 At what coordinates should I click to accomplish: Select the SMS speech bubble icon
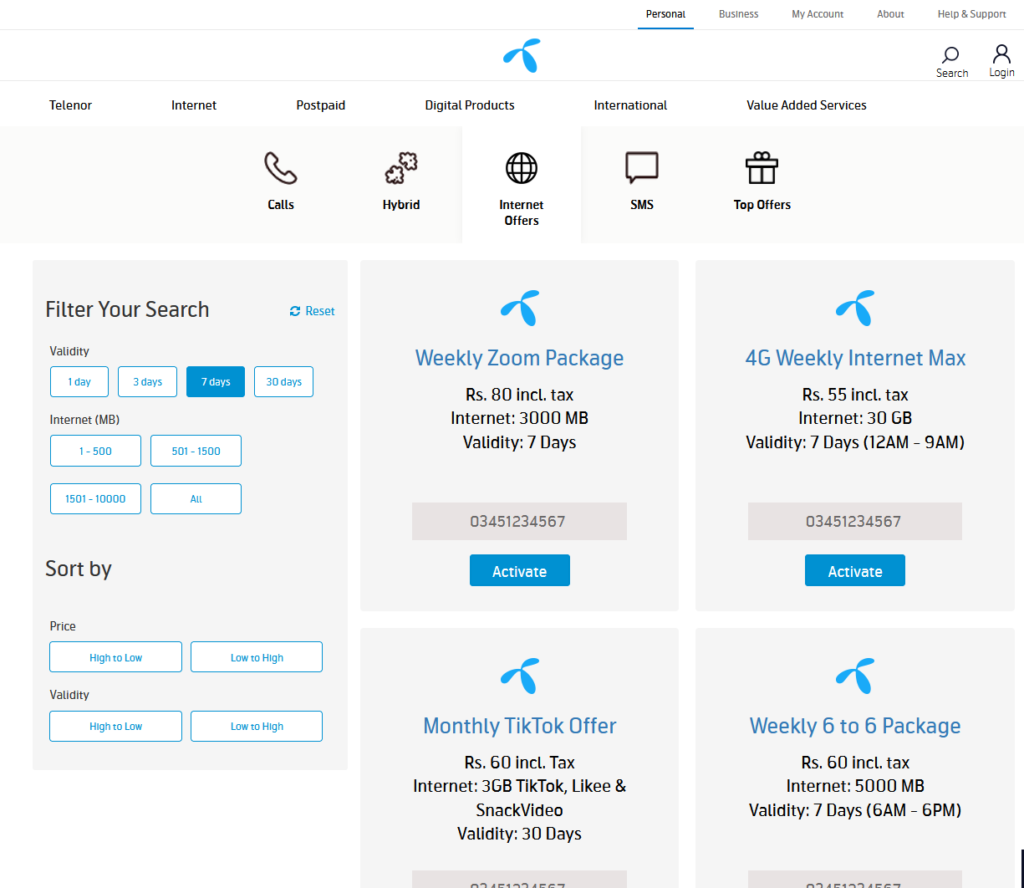click(x=641, y=168)
